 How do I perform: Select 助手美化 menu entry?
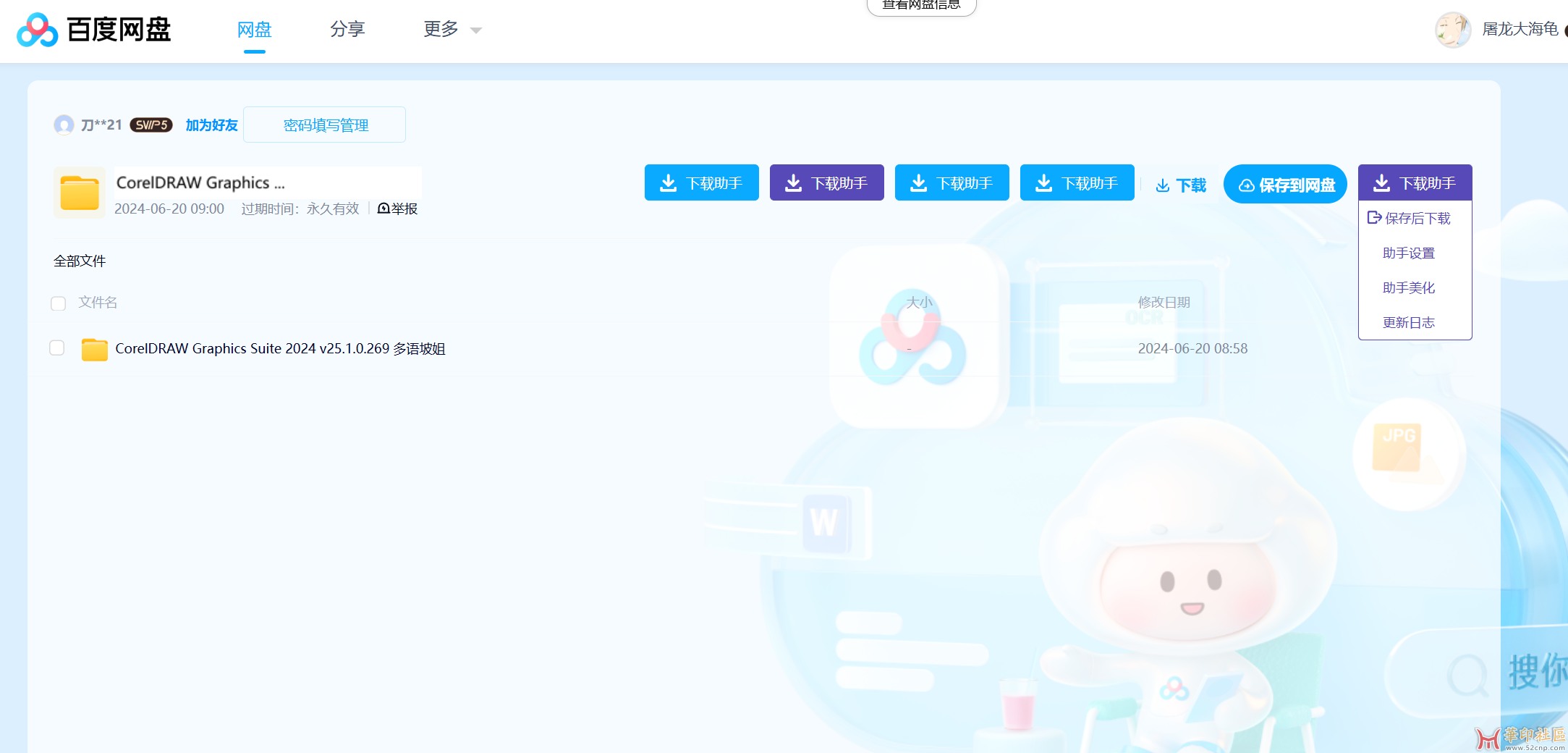[x=1409, y=287]
